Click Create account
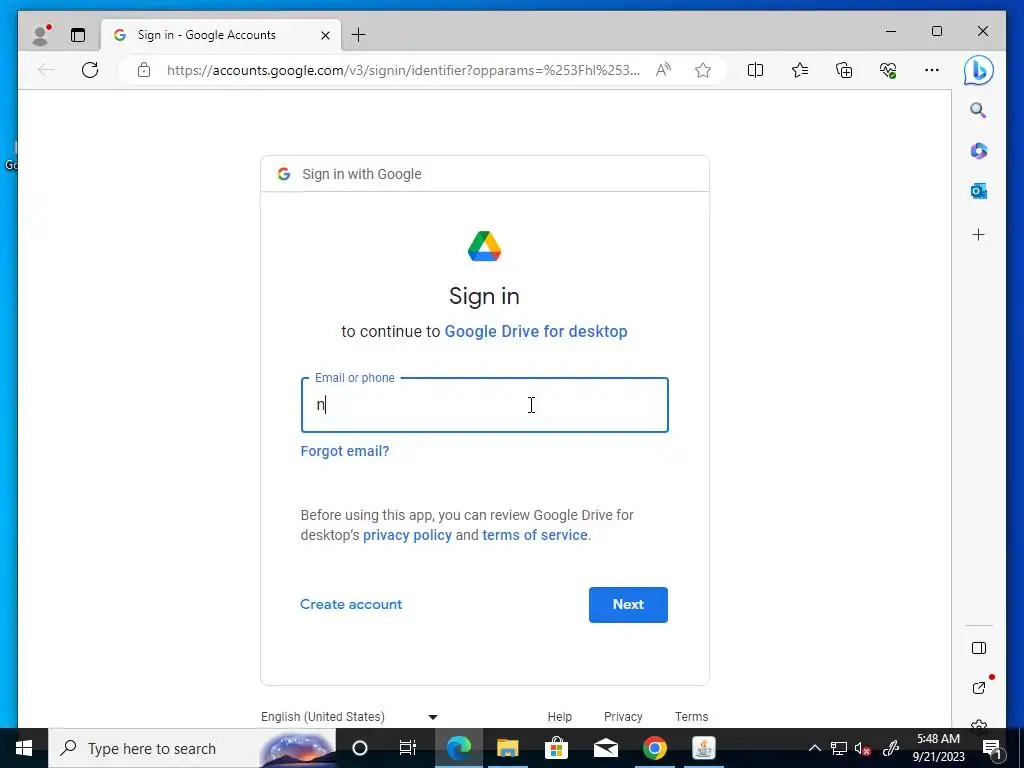Image resolution: width=1024 pixels, height=768 pixels. pos(351,604)
